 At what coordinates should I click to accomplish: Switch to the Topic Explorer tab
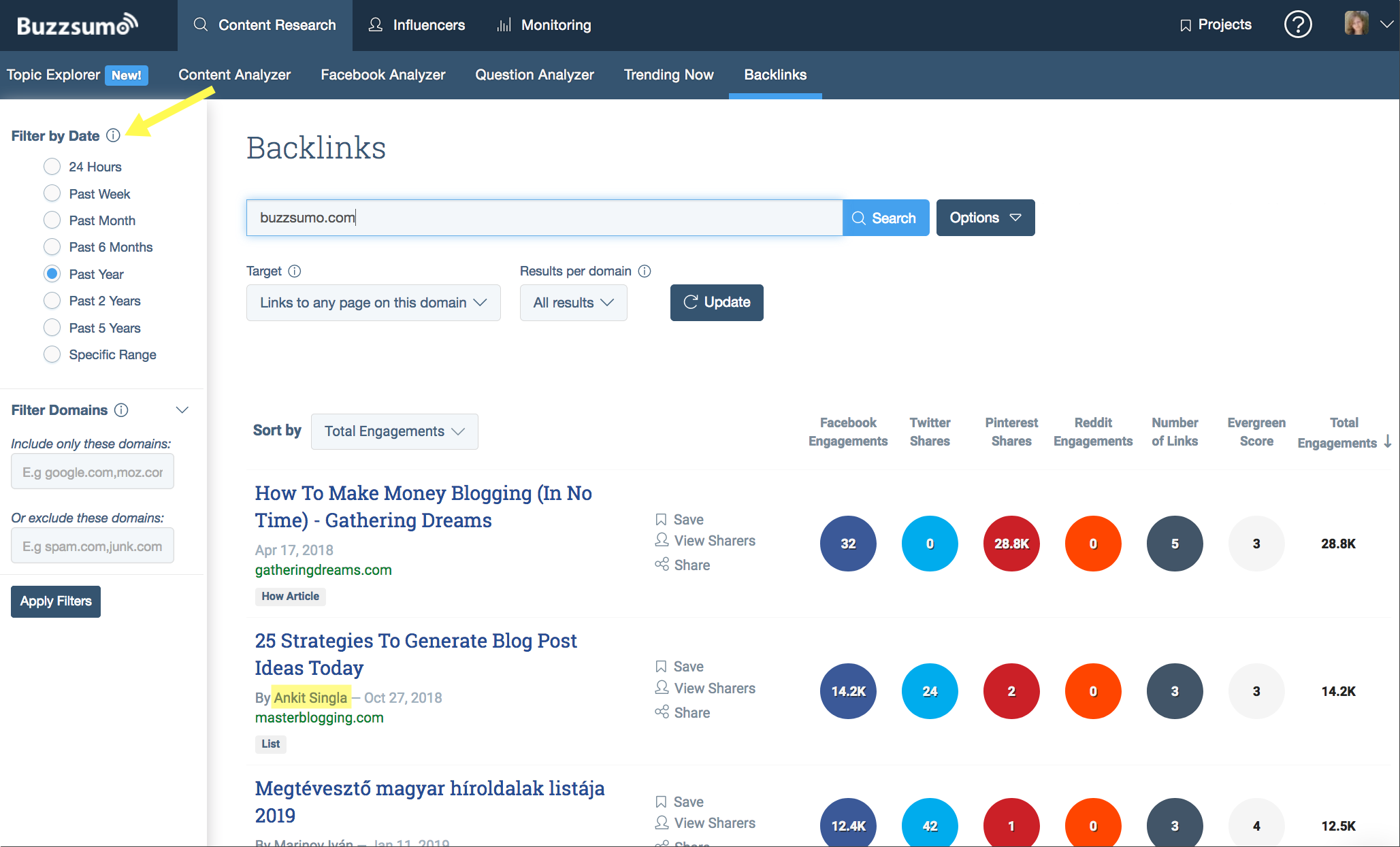point(55,74)
